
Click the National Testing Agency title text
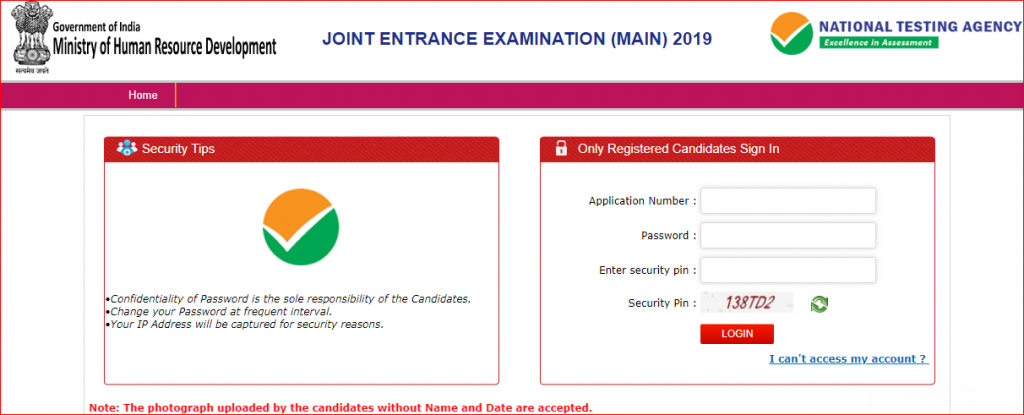pos(920,27)
